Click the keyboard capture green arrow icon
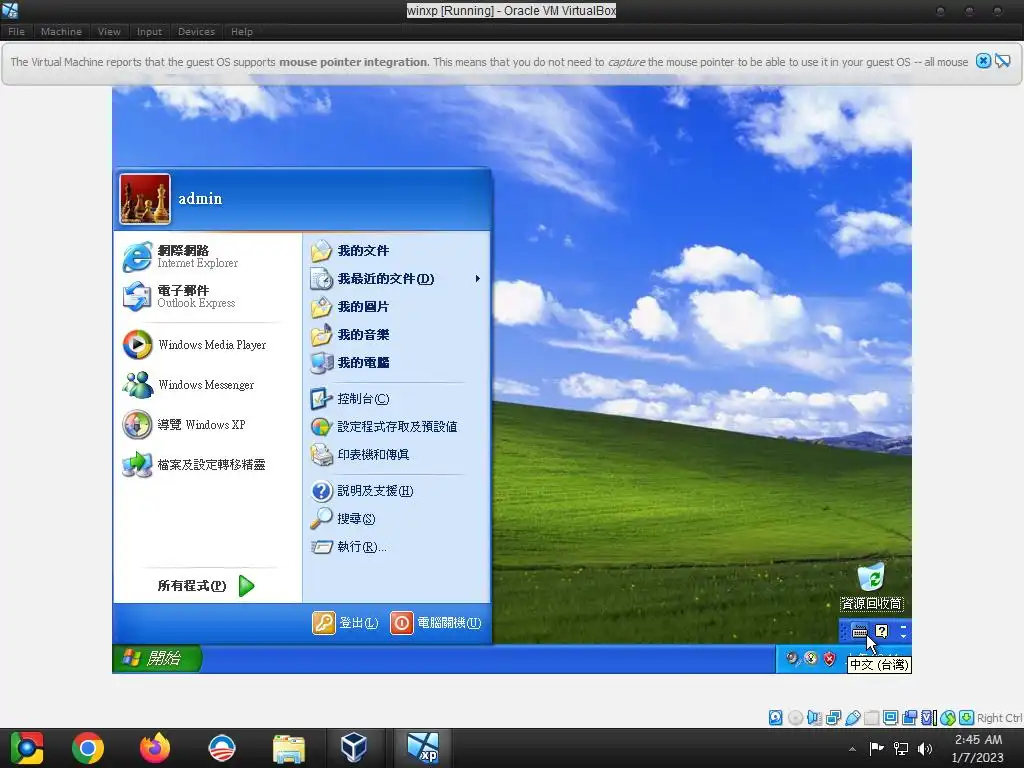 [967, 718]
